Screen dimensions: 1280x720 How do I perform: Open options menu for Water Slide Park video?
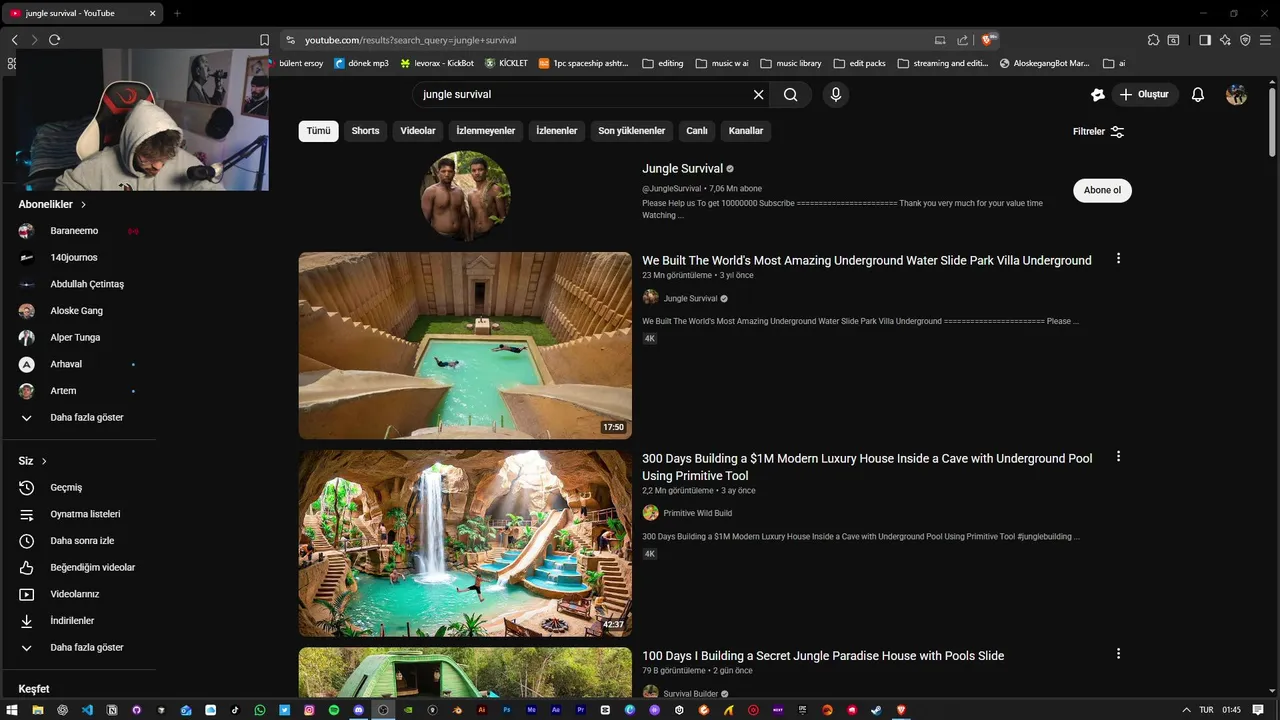(1118, 258)
